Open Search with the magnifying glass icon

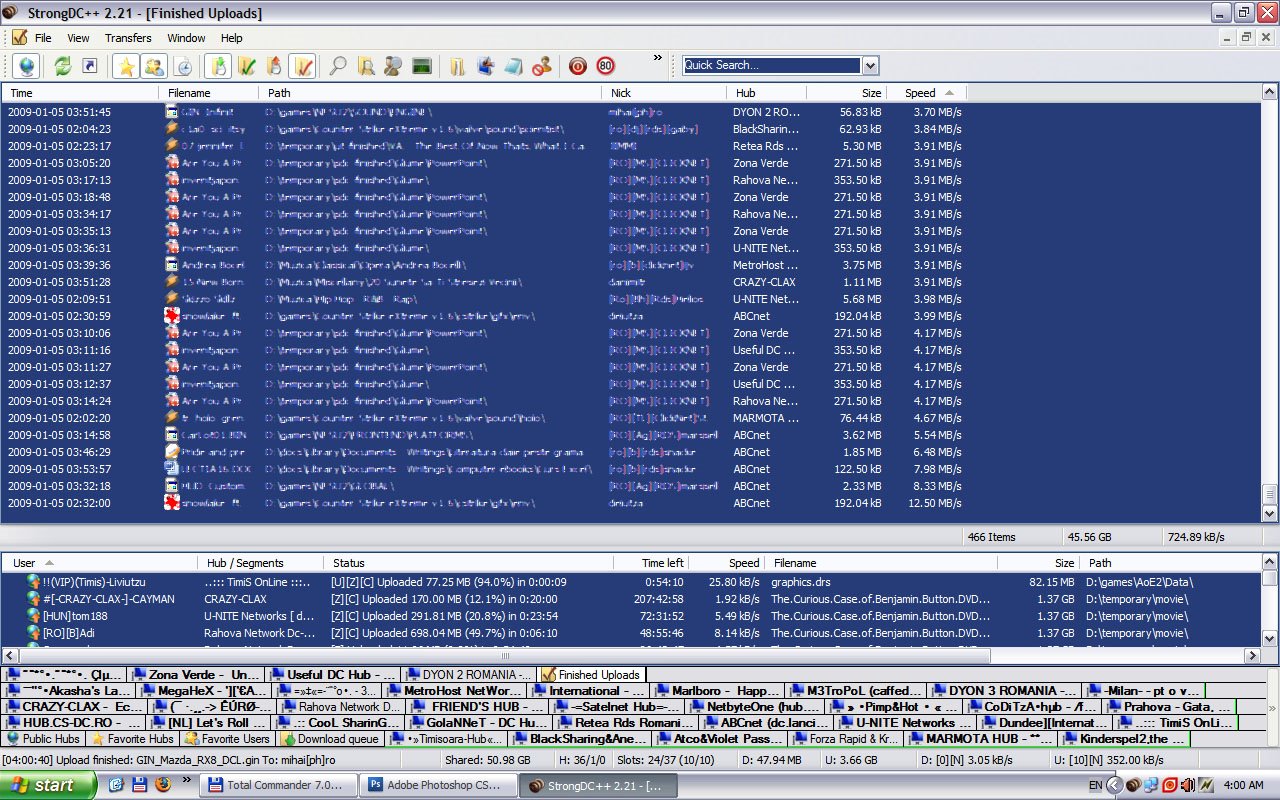338,66
